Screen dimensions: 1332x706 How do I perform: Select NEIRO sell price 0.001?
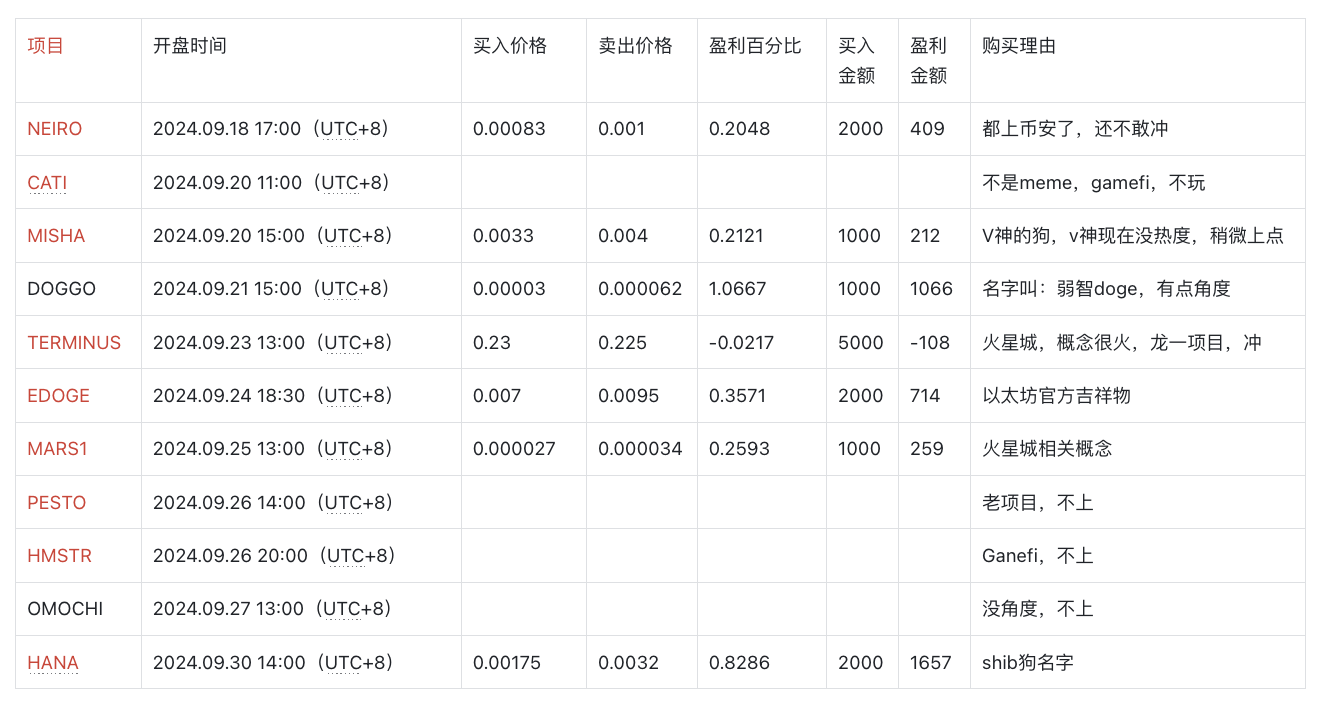tap(622, 129)
